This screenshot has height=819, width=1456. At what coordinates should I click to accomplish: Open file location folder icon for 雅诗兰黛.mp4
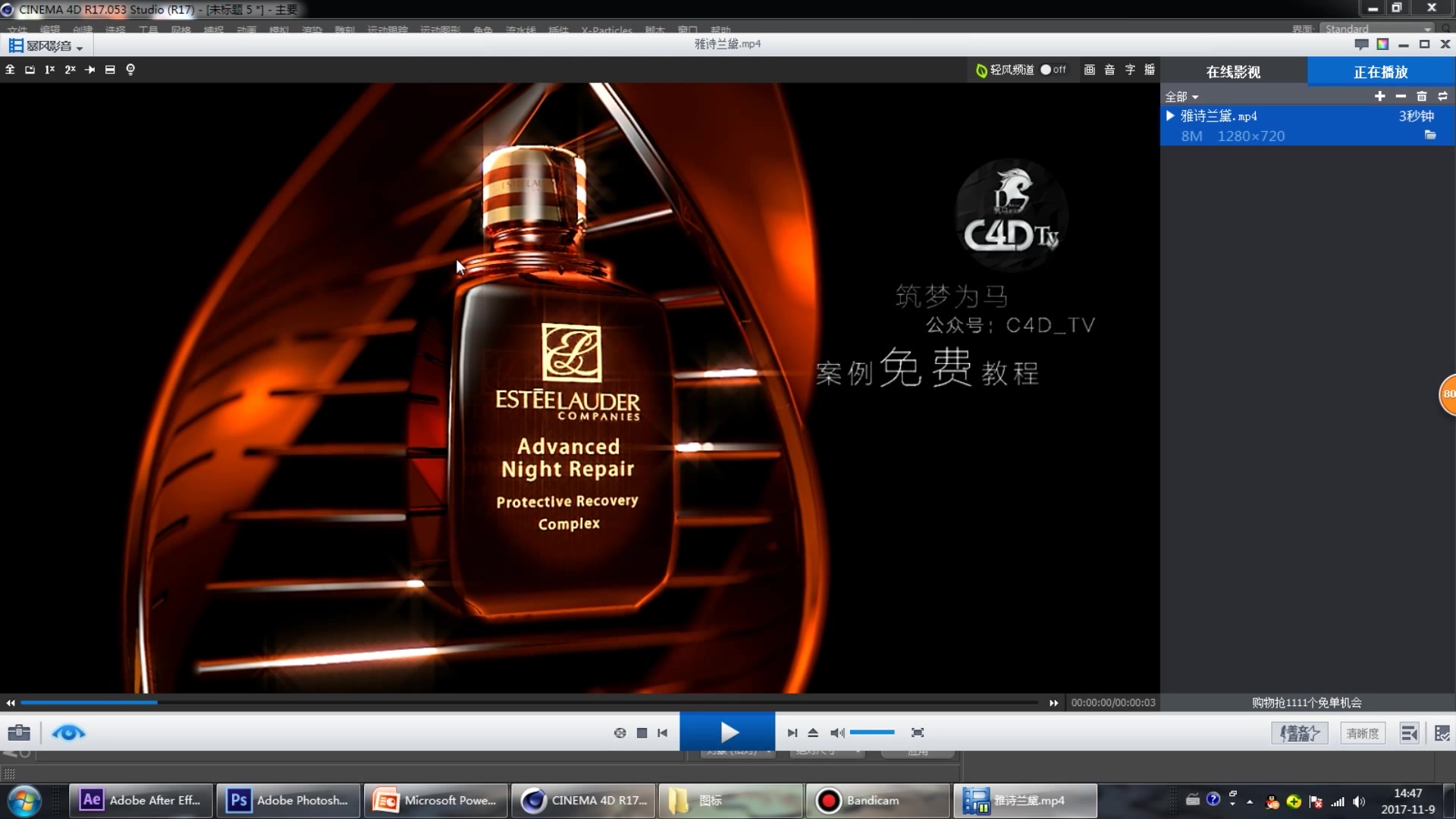[x=1430, y=135]
